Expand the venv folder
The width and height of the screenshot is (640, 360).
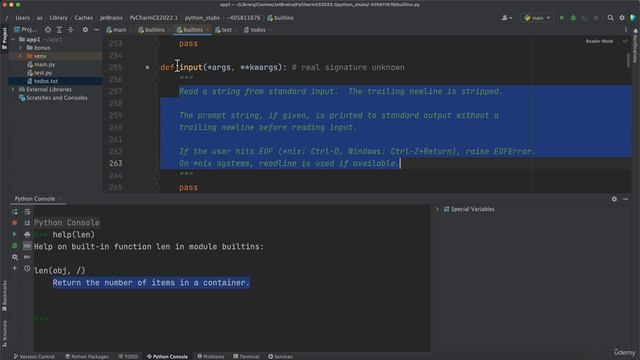(x=20, y=56)
